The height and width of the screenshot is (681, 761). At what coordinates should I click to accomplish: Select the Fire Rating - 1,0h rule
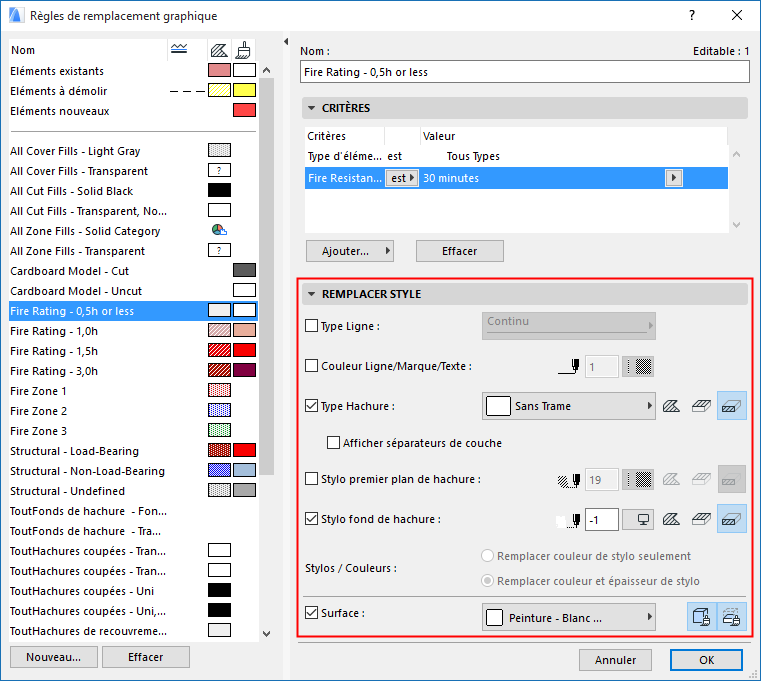coord(133,331)
